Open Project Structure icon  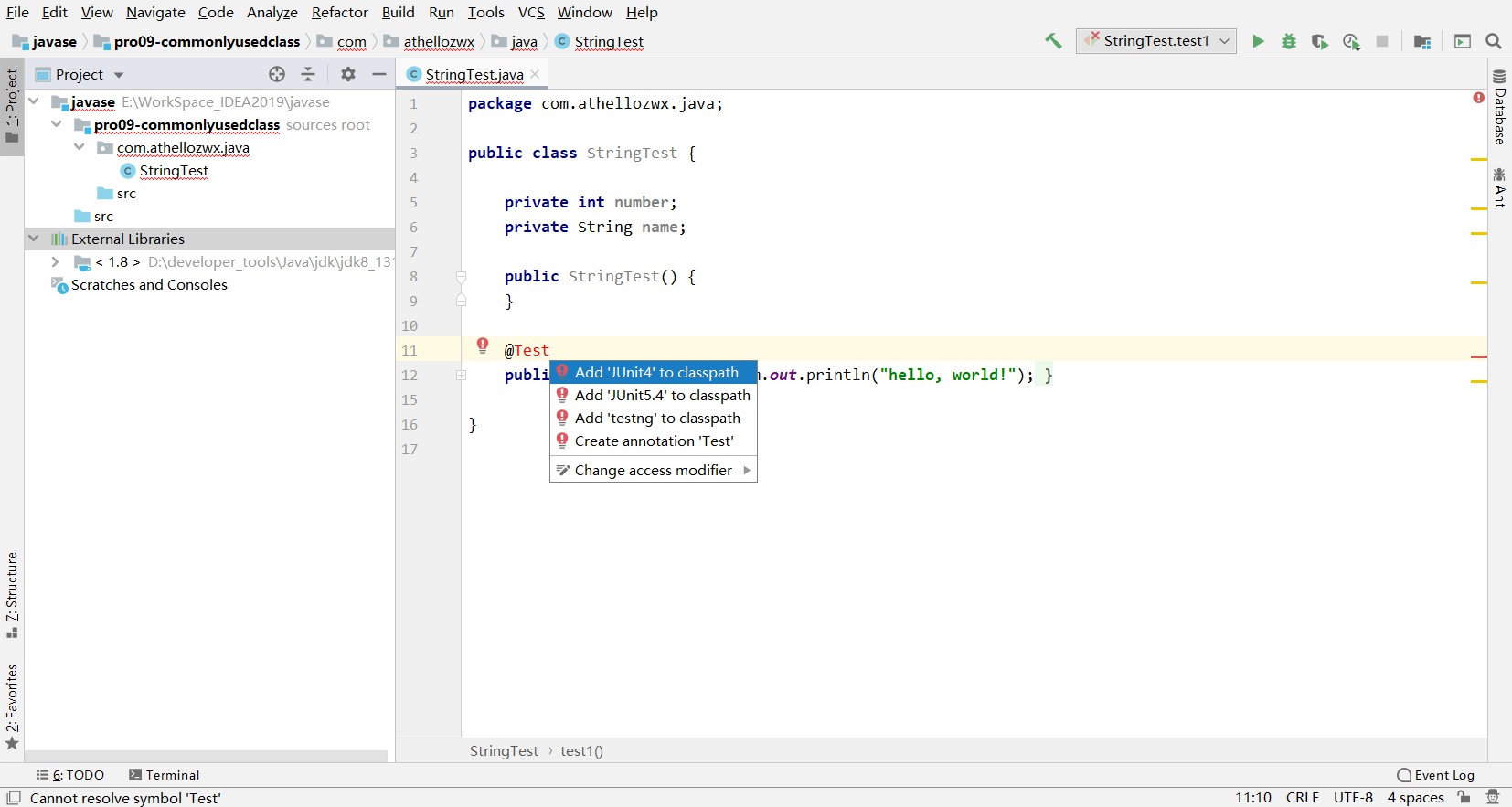point(1421,41)
